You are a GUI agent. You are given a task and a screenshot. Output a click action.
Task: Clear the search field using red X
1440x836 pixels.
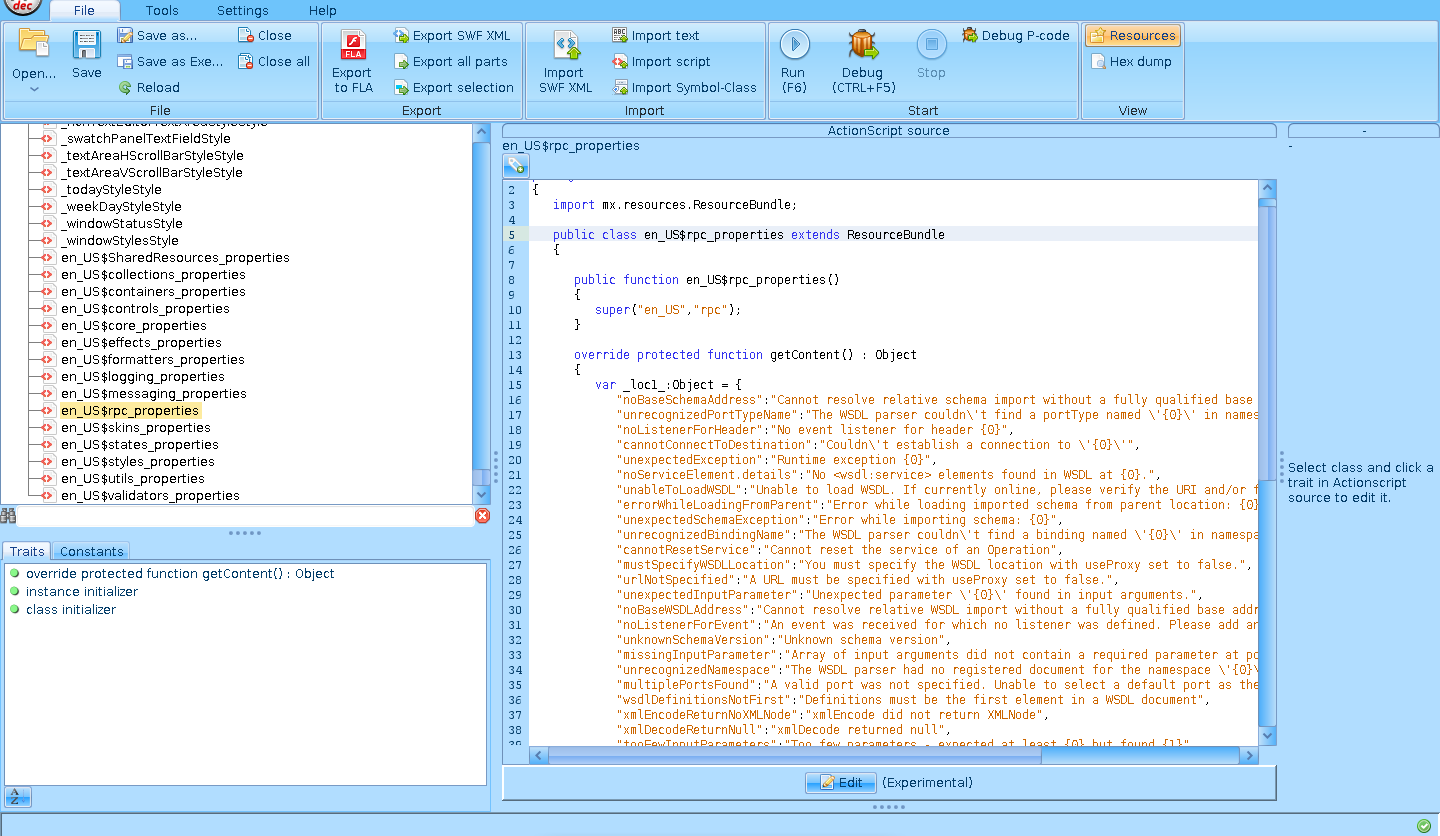(x=482, y=515)
